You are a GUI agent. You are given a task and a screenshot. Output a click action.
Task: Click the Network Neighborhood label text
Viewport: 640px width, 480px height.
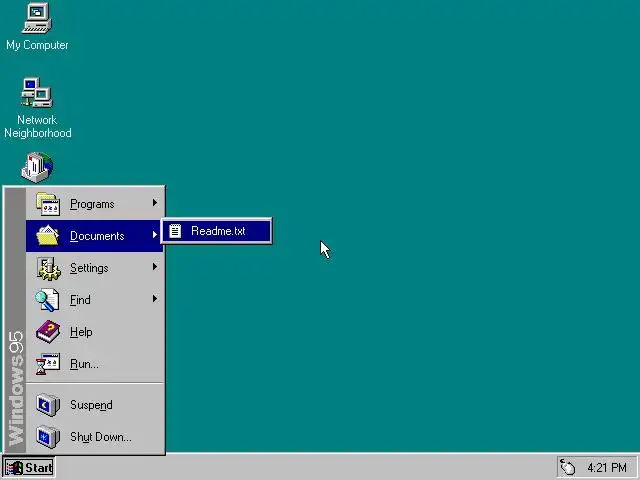[38, 126]
